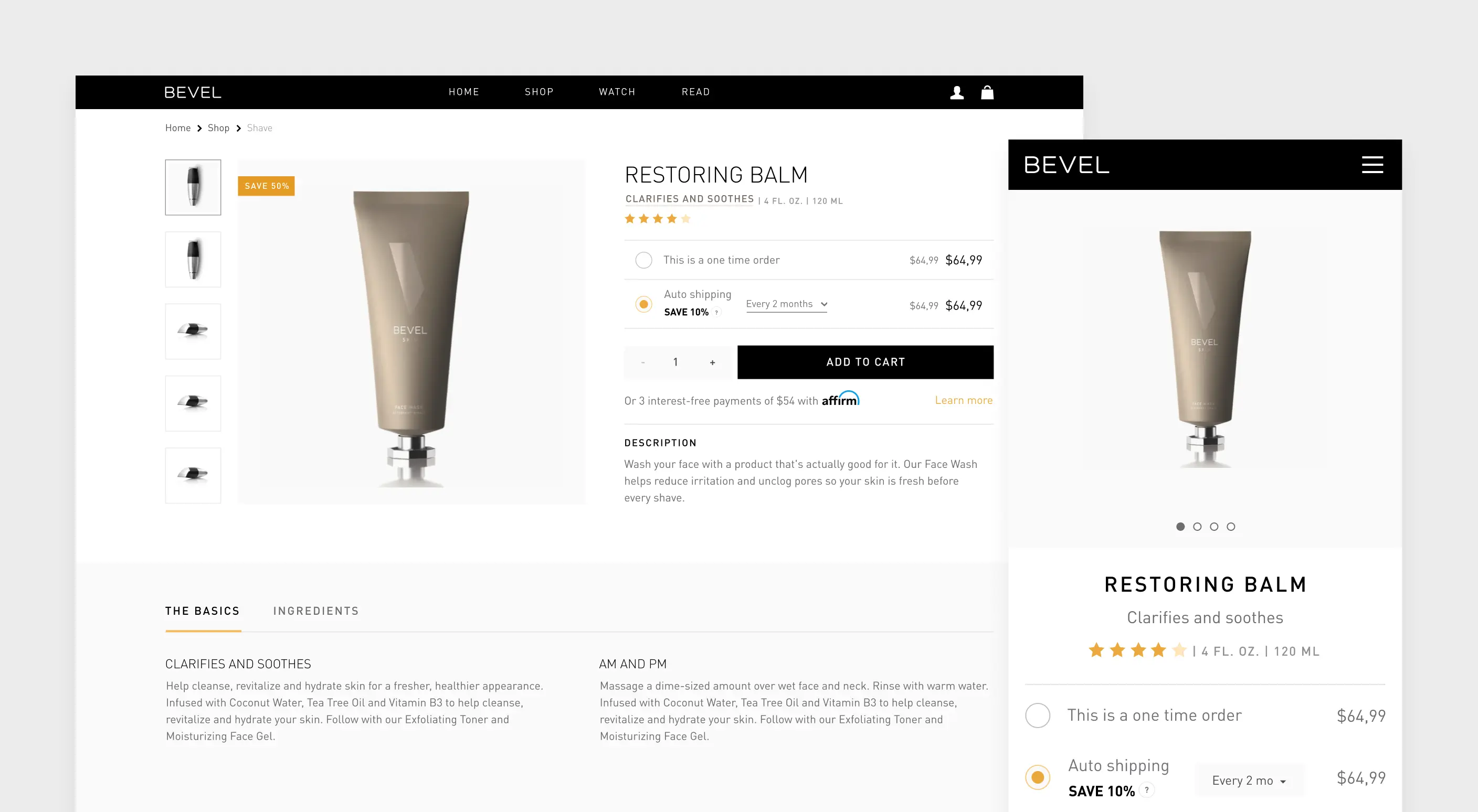Click the desktop RESTORING BALM title
Image resolution: width=1478 pixels, height=812 pixels.
(x=716, y=175)
